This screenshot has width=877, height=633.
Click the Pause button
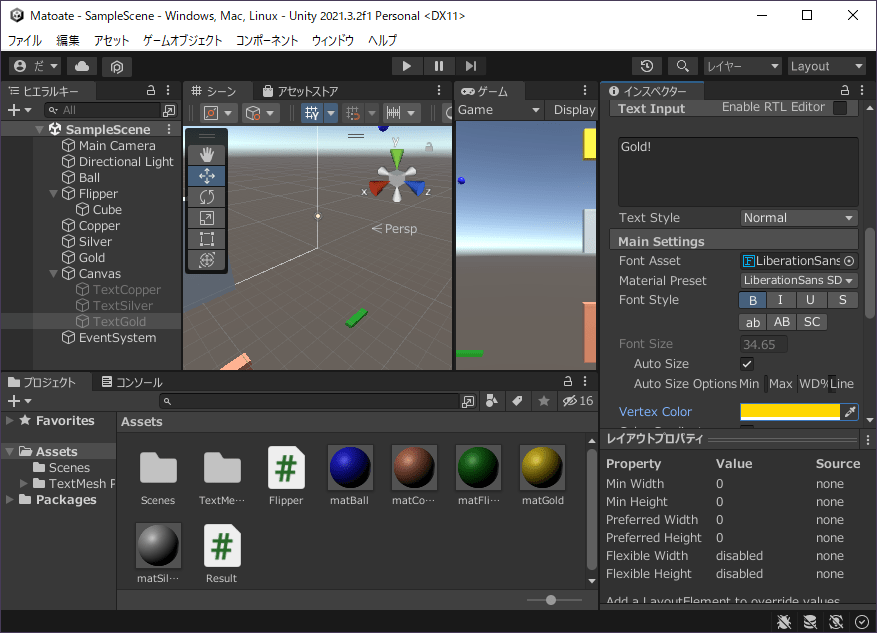[438, 66]
